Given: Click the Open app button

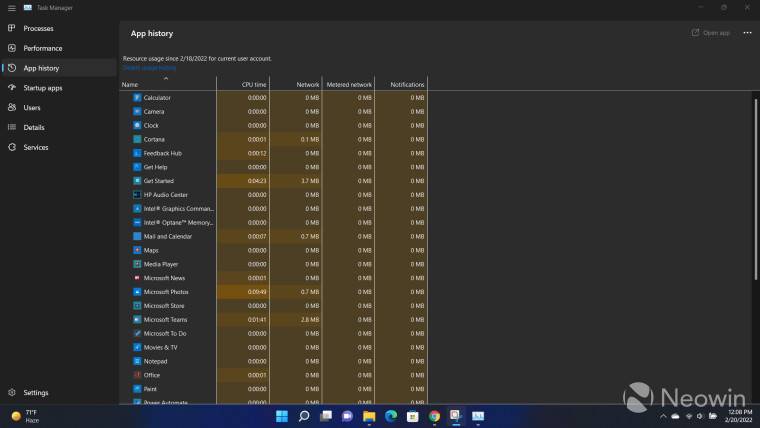Looking at the screenshot, I should point(711,33).
